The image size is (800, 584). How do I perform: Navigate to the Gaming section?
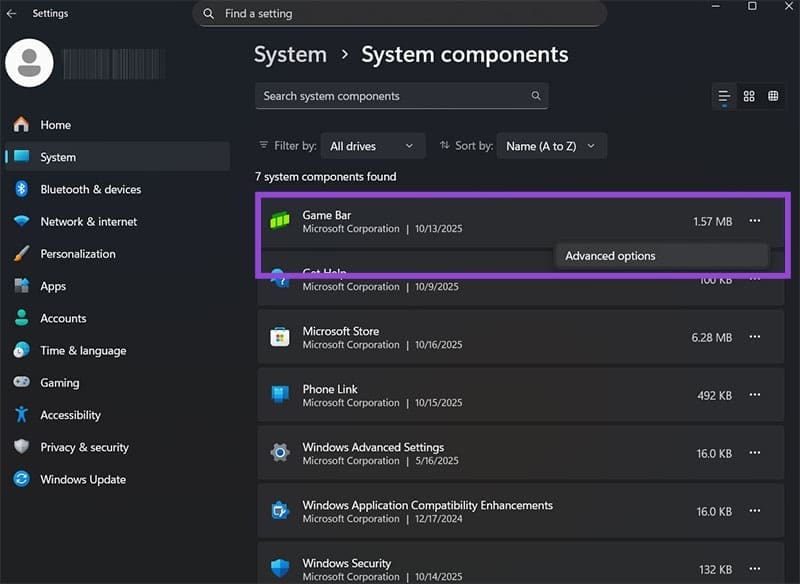point(62,382)
